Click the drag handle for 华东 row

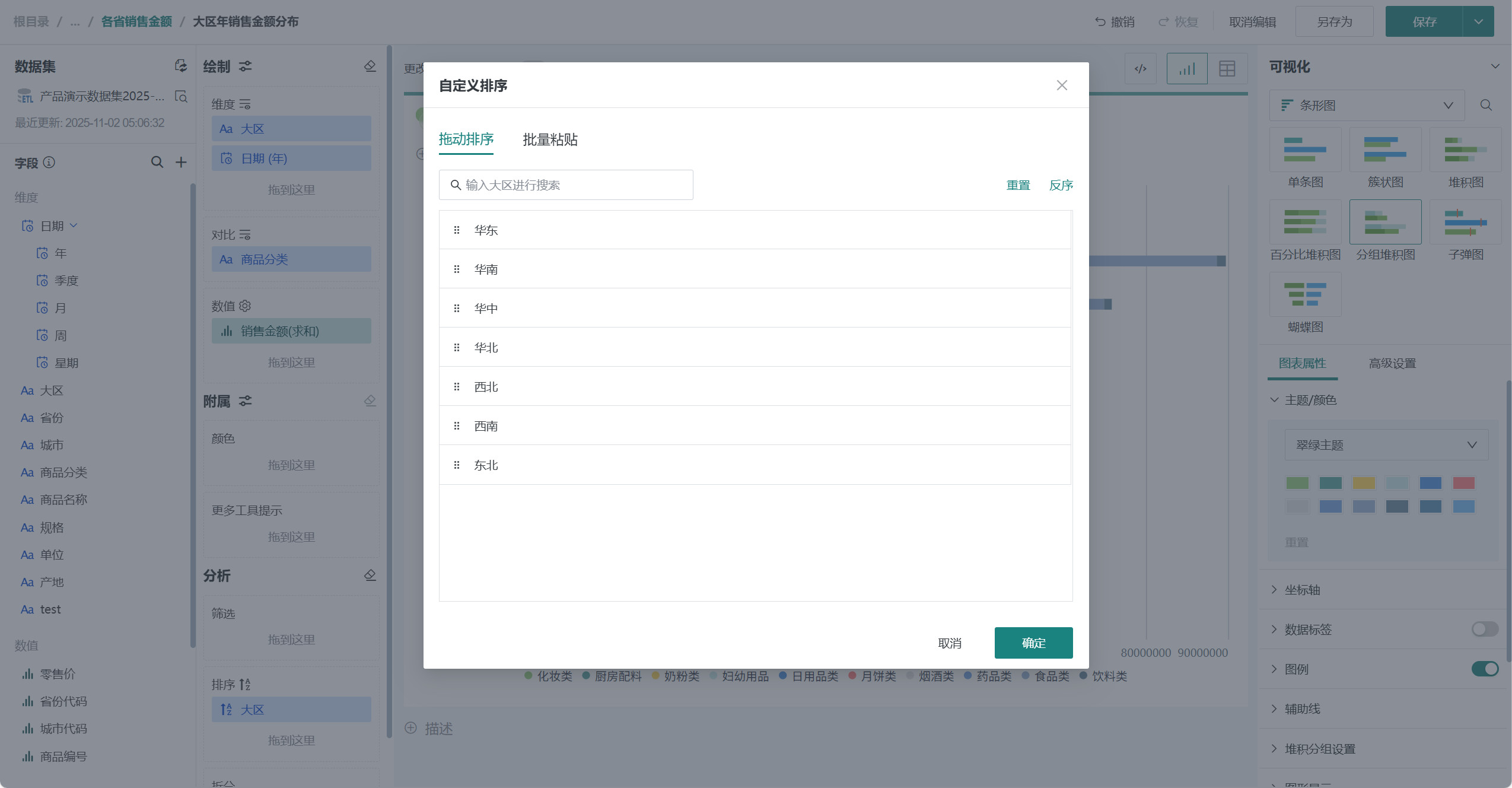(456, 230)
